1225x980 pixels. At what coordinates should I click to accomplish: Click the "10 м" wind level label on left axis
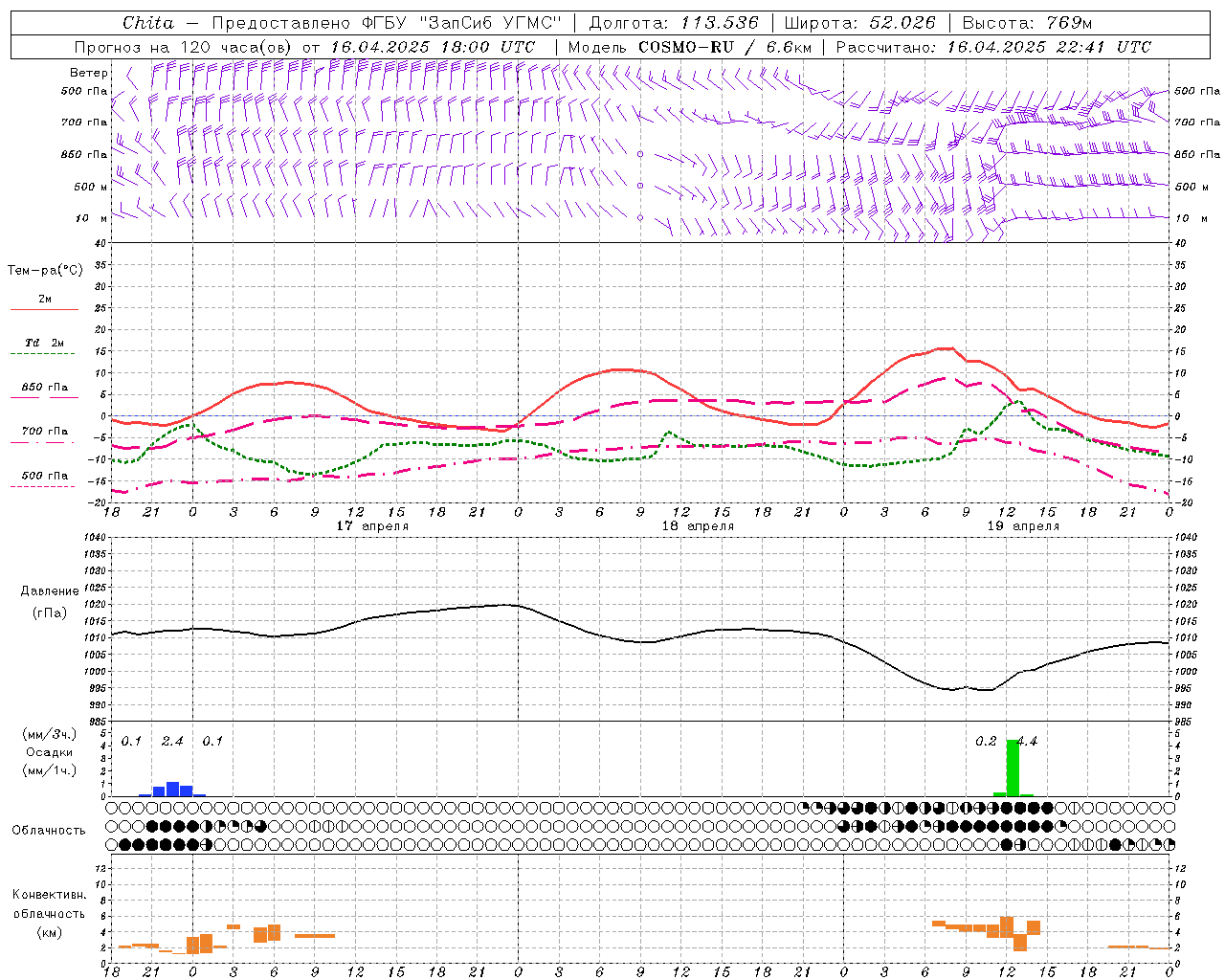click(91, 219)
